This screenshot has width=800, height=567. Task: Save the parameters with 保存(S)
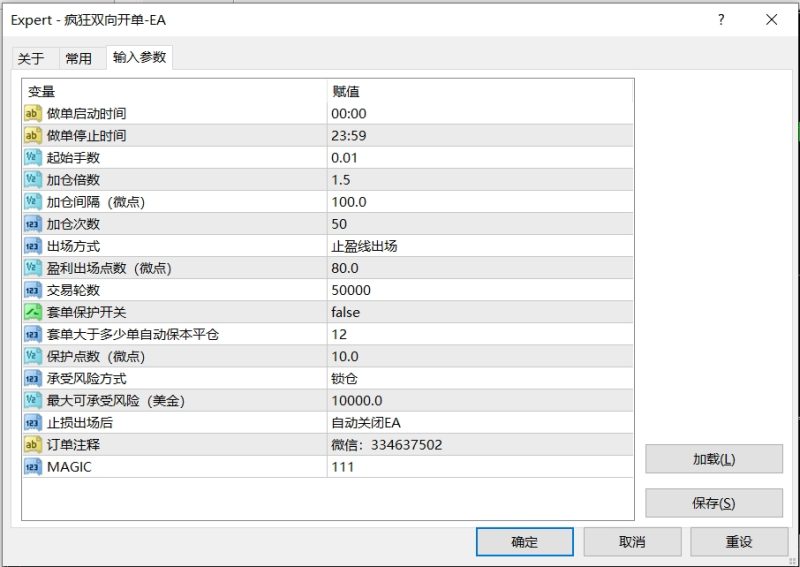[714, 503]
